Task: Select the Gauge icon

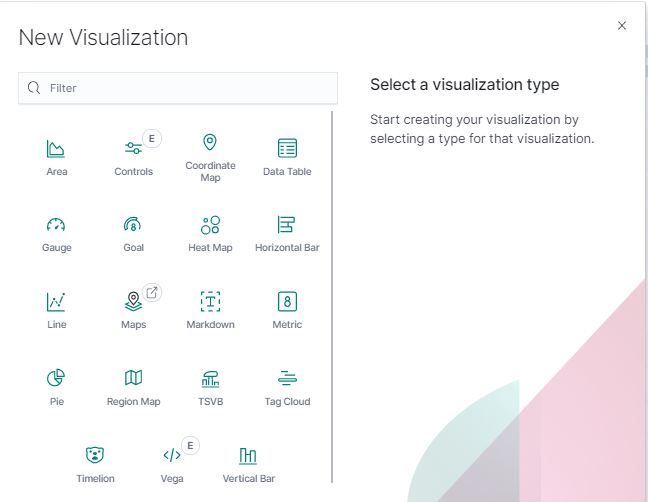Action: click(56, 224)
